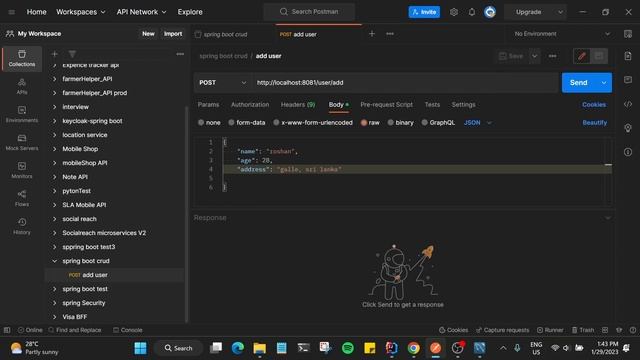Click the New button

(148, 34)
